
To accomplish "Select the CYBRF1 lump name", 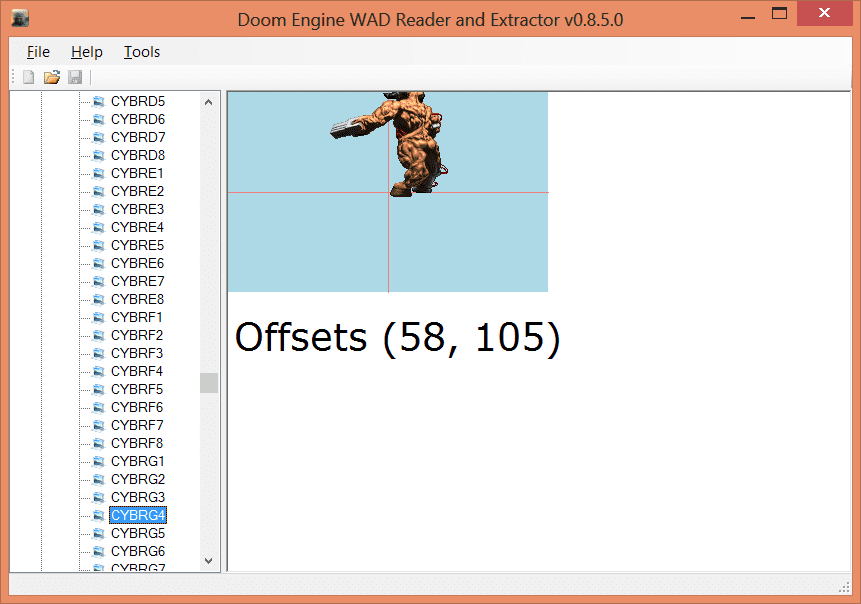I will click(x=137, y=317).
